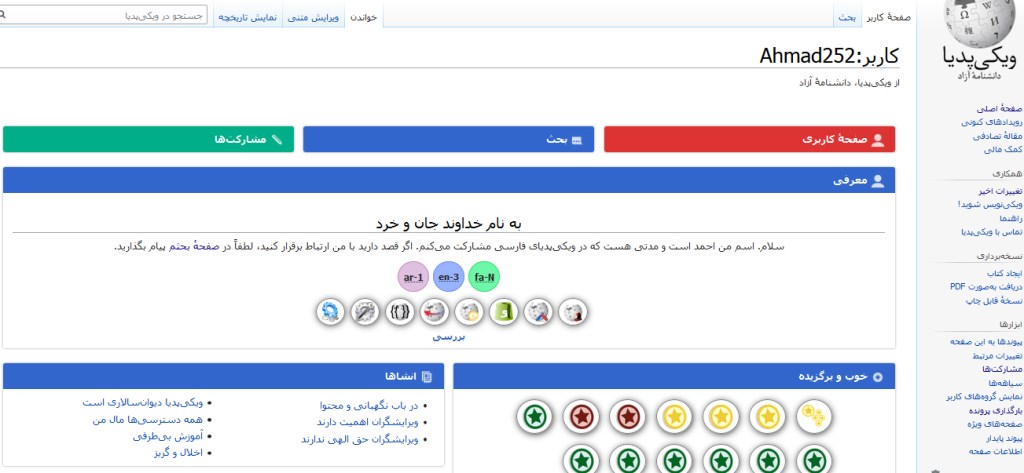Switch to the نمایش تاریخچه tab

[x=246, y=17]
